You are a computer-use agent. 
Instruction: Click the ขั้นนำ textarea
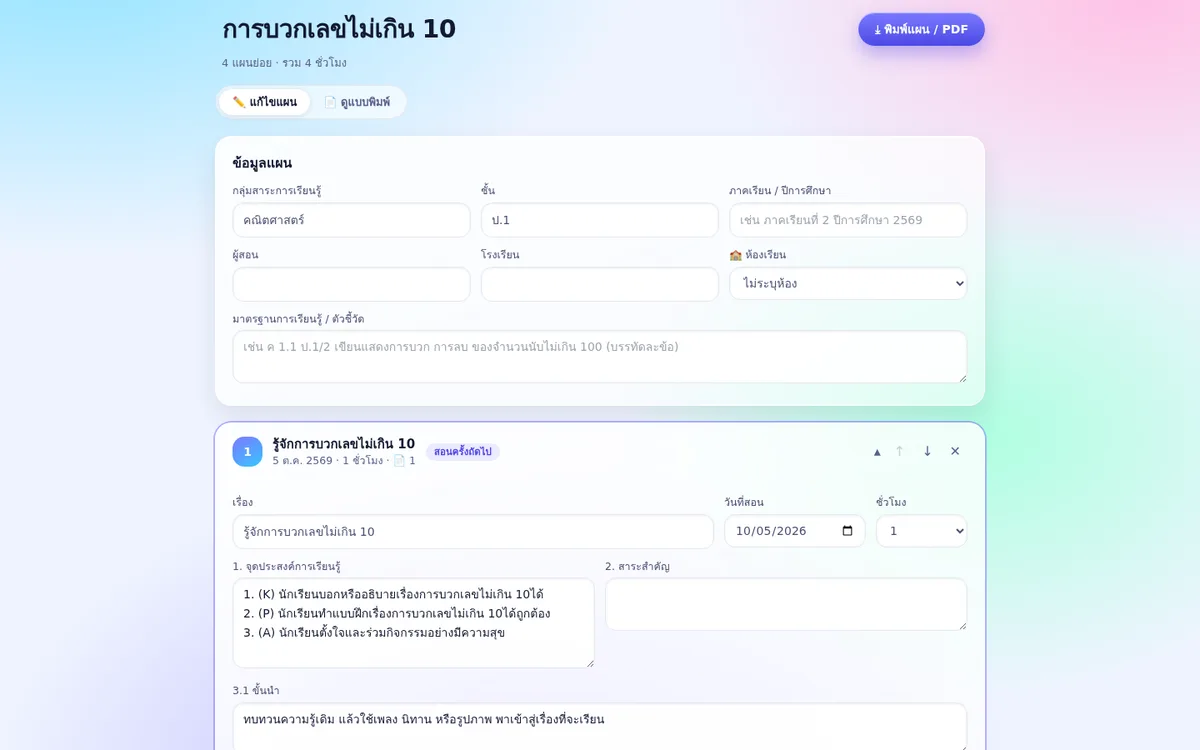pyautogui.click(x=600, y=728)
